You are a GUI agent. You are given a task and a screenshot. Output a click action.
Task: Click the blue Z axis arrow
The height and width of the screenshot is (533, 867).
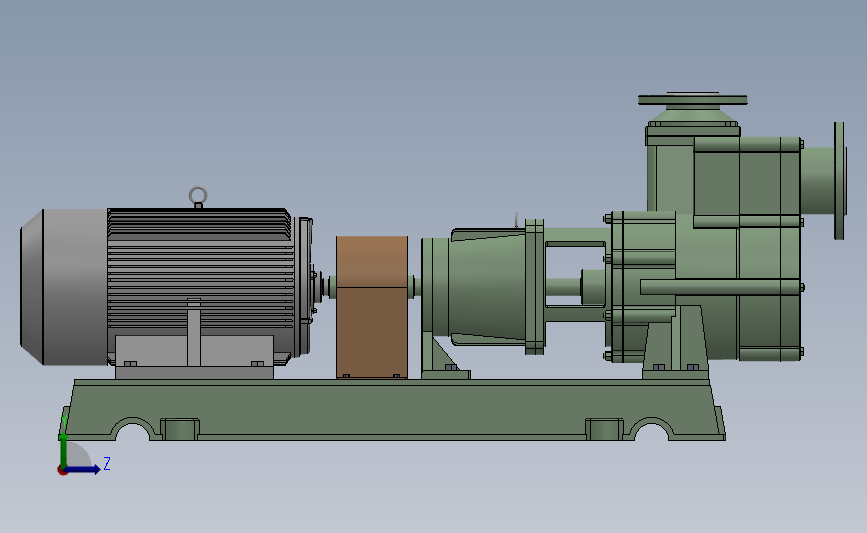point(84,469)
